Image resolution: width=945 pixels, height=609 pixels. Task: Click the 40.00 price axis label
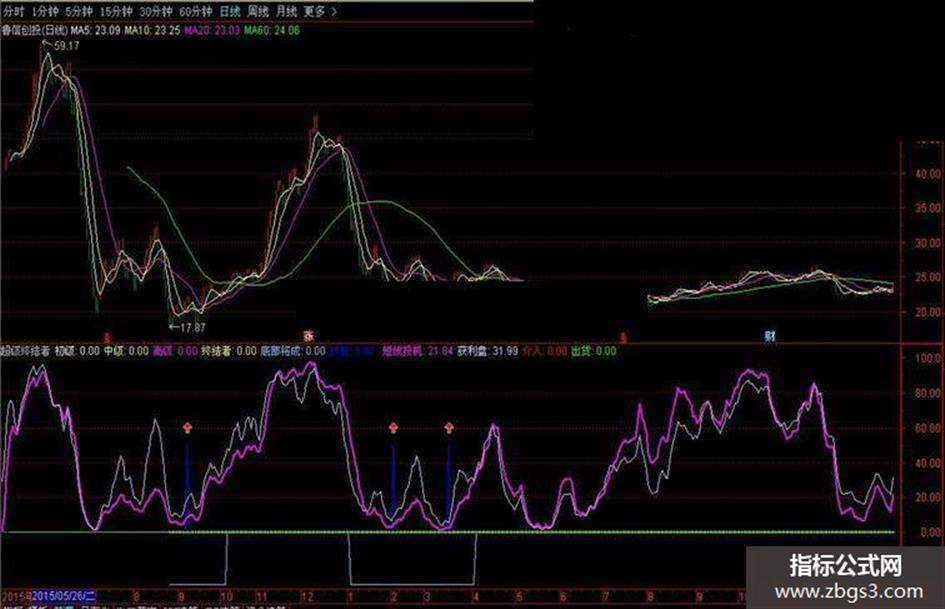tap(928, 174)
